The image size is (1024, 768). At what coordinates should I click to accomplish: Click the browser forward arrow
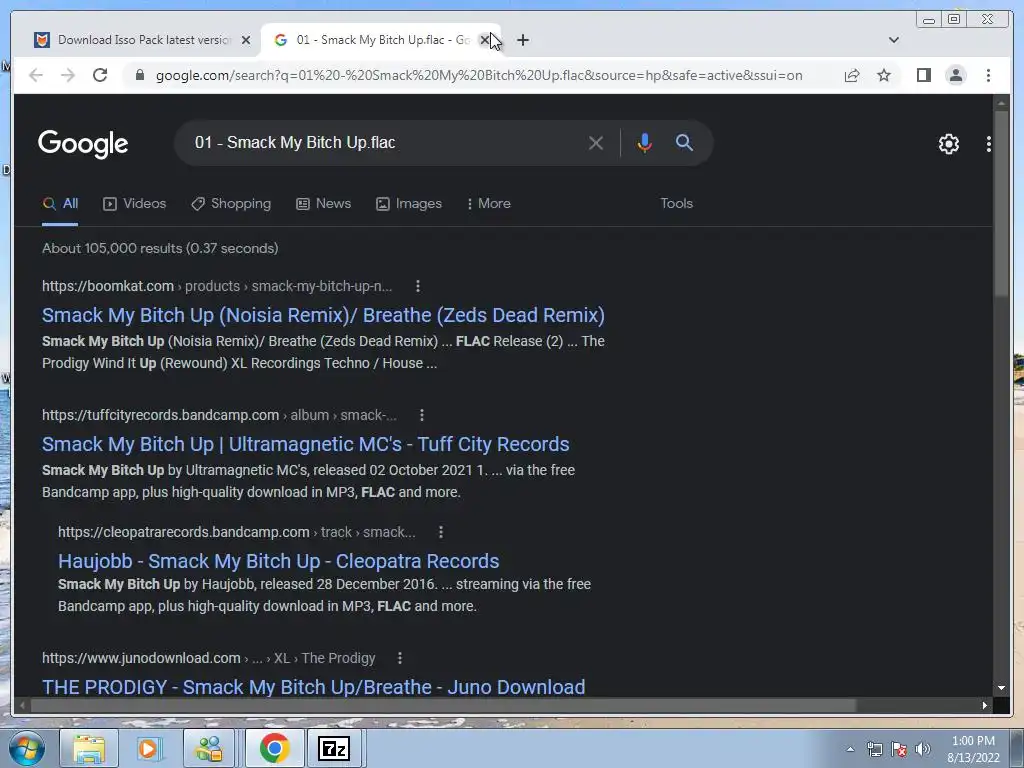(x=68, y=75)
